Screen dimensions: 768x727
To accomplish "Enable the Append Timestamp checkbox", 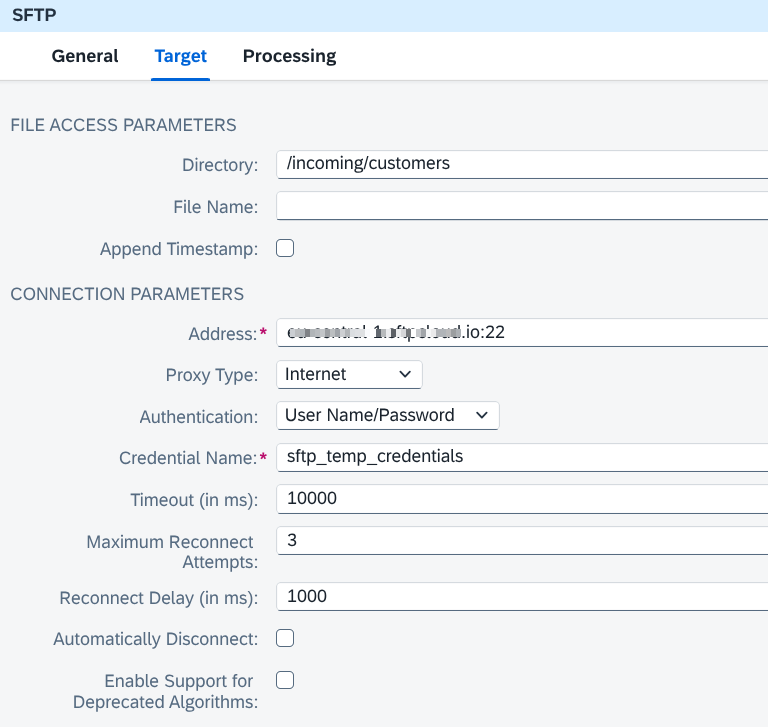I will [x=285, y=248].
